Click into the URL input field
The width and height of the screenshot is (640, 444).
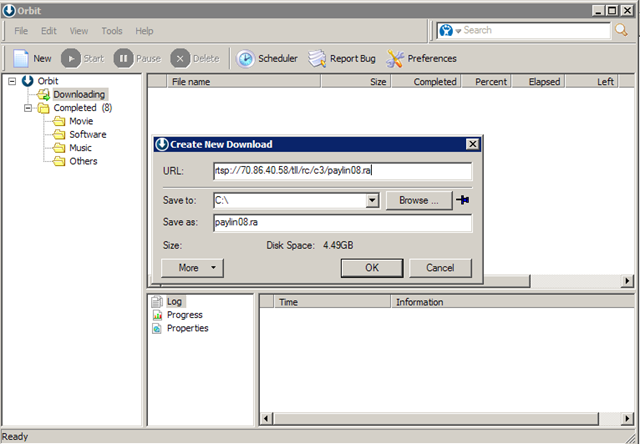[342, 171]
